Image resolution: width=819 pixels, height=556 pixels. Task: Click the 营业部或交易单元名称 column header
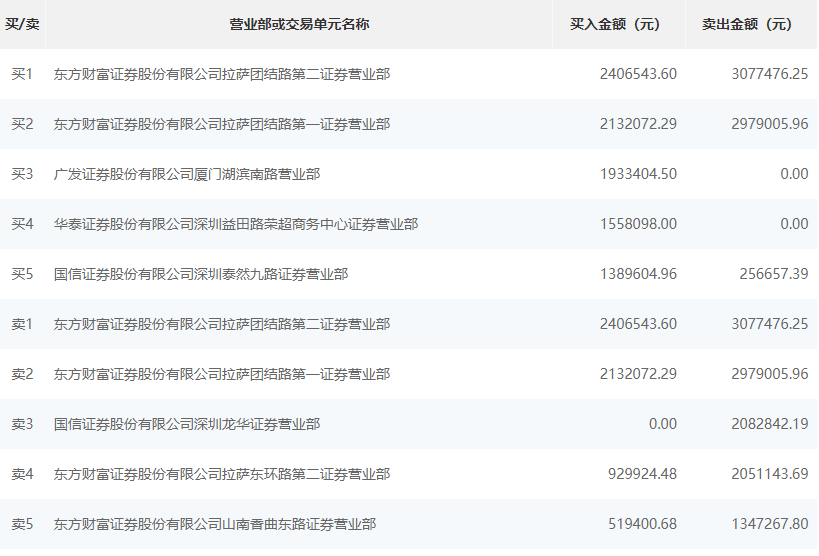click(x=299, y=24)
